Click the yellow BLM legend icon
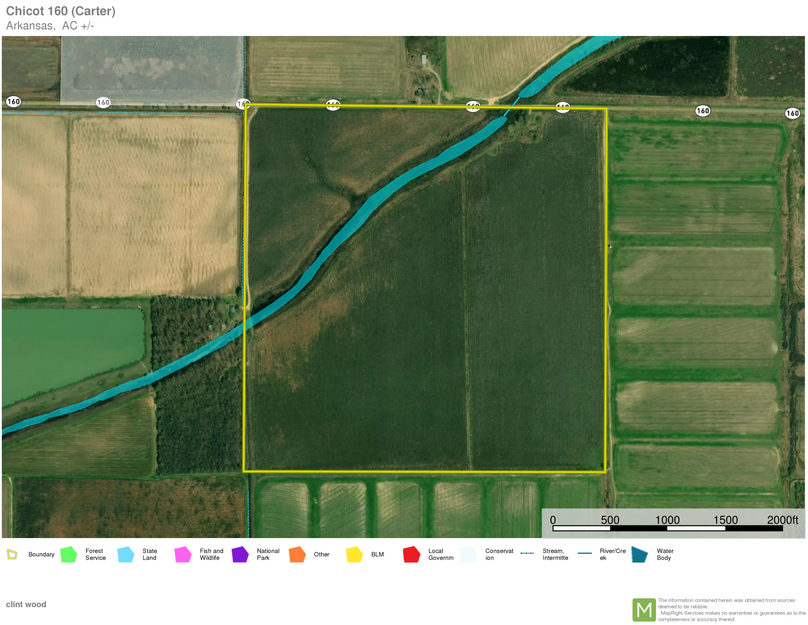Viewport: 808px width, 625px height. (354, 554)
